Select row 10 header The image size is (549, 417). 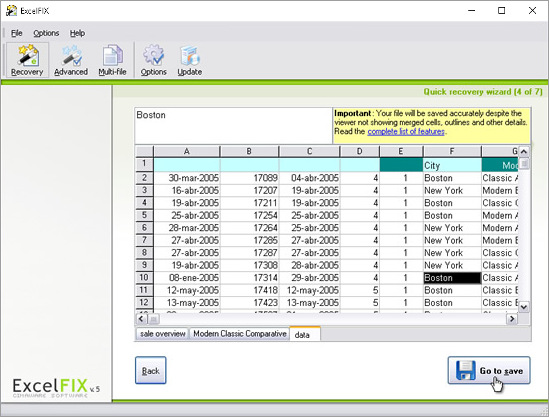[144, 278]
